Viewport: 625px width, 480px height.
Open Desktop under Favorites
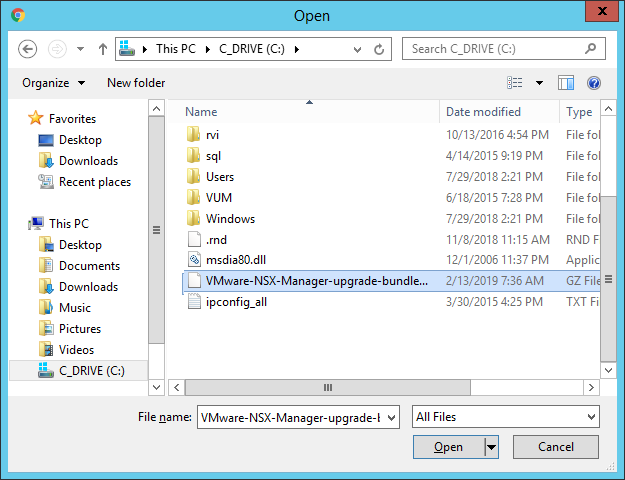[70, 140]
